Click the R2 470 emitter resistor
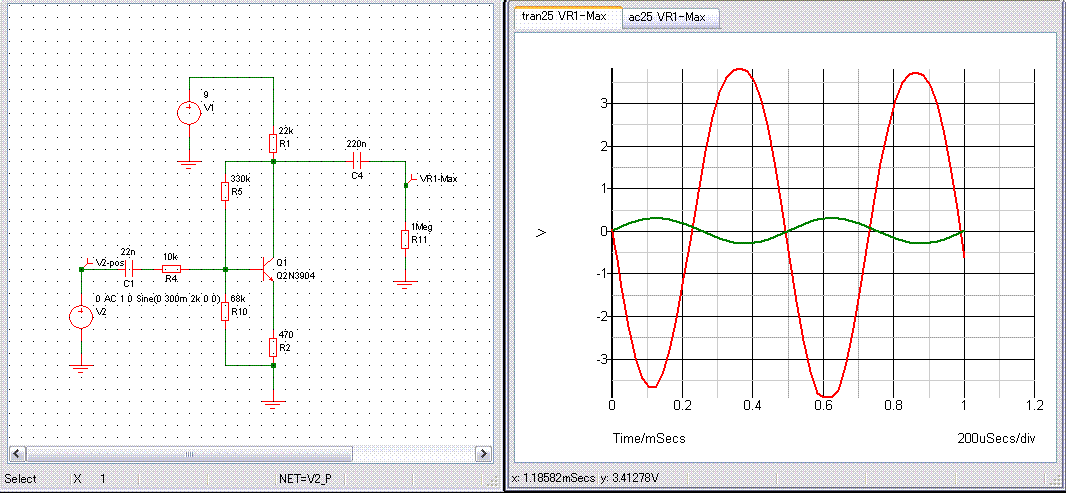Image resolution: width=1066 pixels, height=493 pixels. click(273, 347)
